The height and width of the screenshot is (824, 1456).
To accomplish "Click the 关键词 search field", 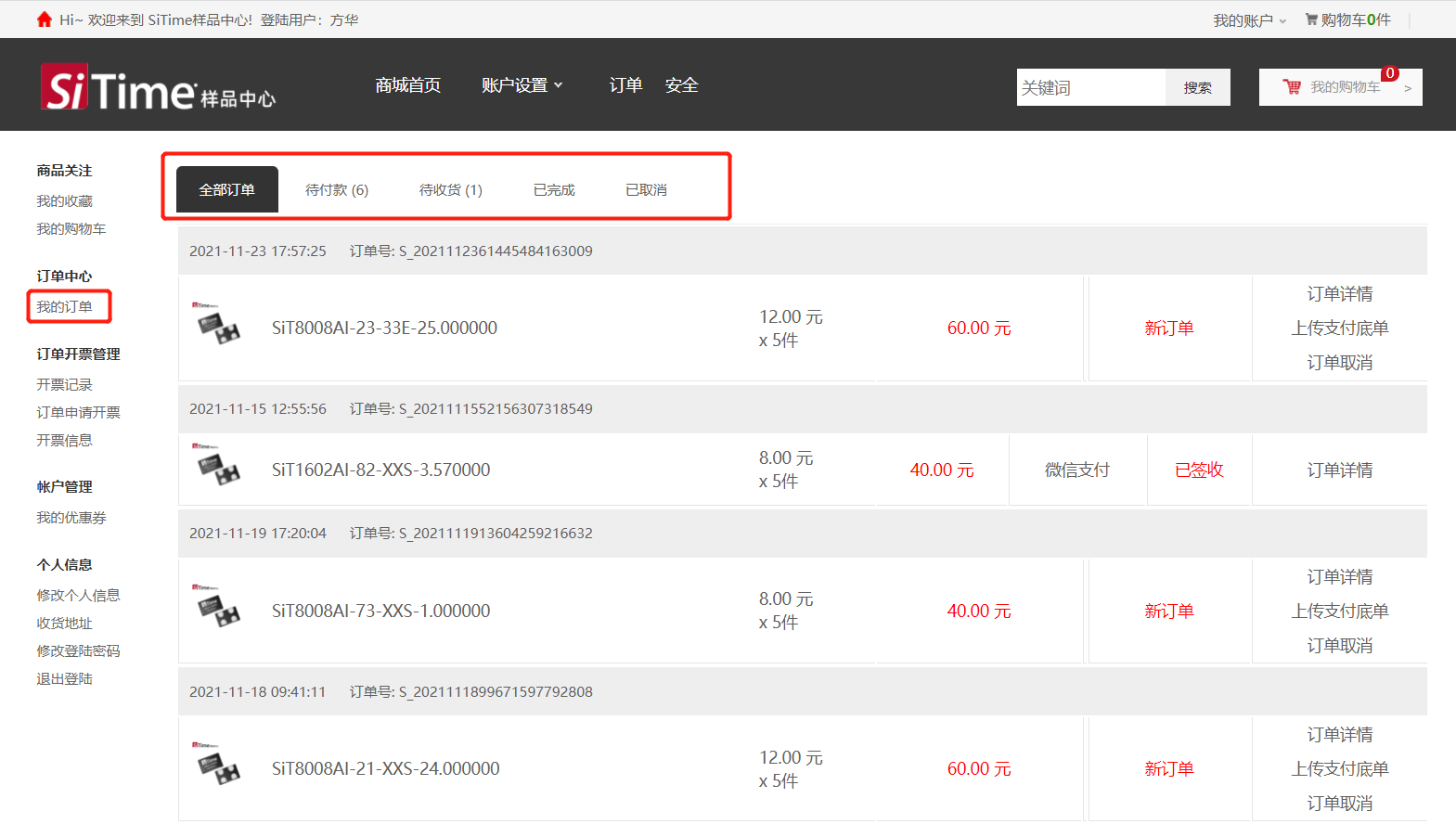I will (x=1091, y=87).
